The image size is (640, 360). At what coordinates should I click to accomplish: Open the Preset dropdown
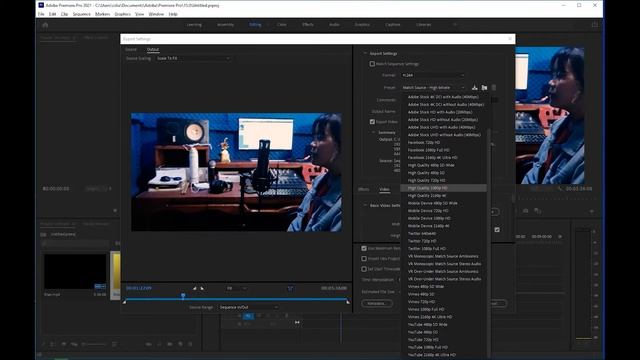433,87
